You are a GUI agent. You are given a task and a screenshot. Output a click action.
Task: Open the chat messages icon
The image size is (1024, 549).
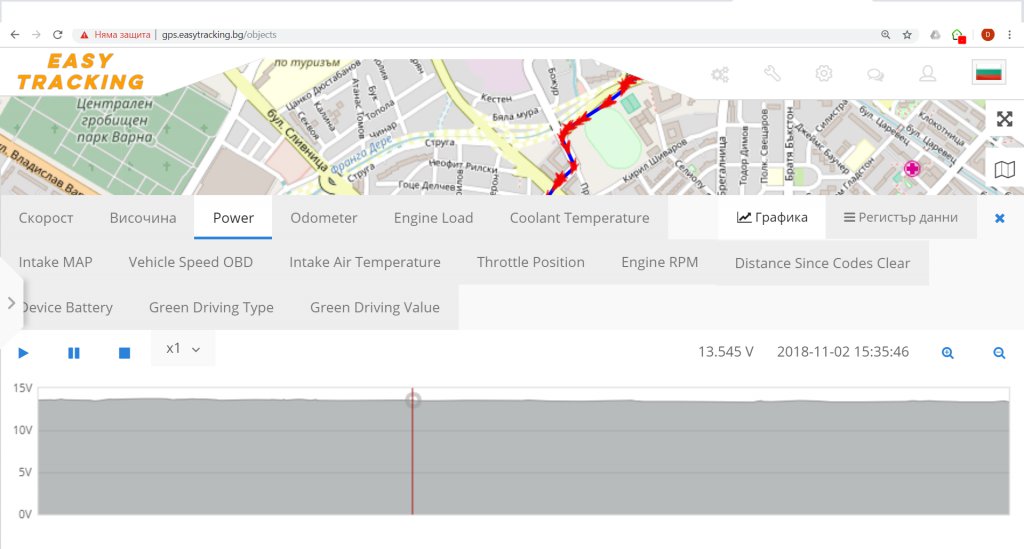pyautogui.click(x=875, y=73)
